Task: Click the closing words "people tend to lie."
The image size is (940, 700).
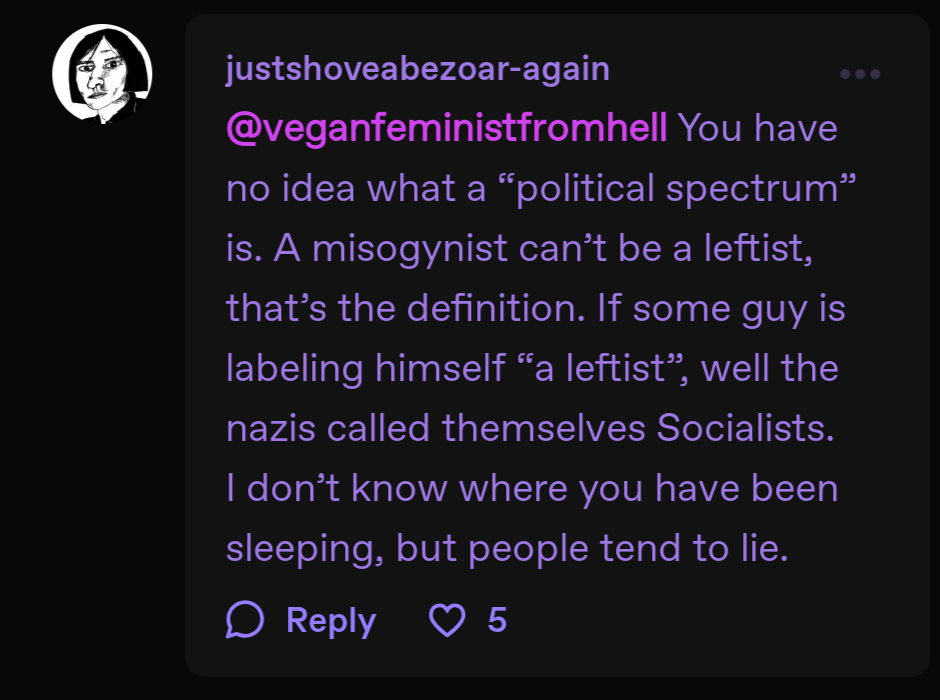Action: pos(628,548)
